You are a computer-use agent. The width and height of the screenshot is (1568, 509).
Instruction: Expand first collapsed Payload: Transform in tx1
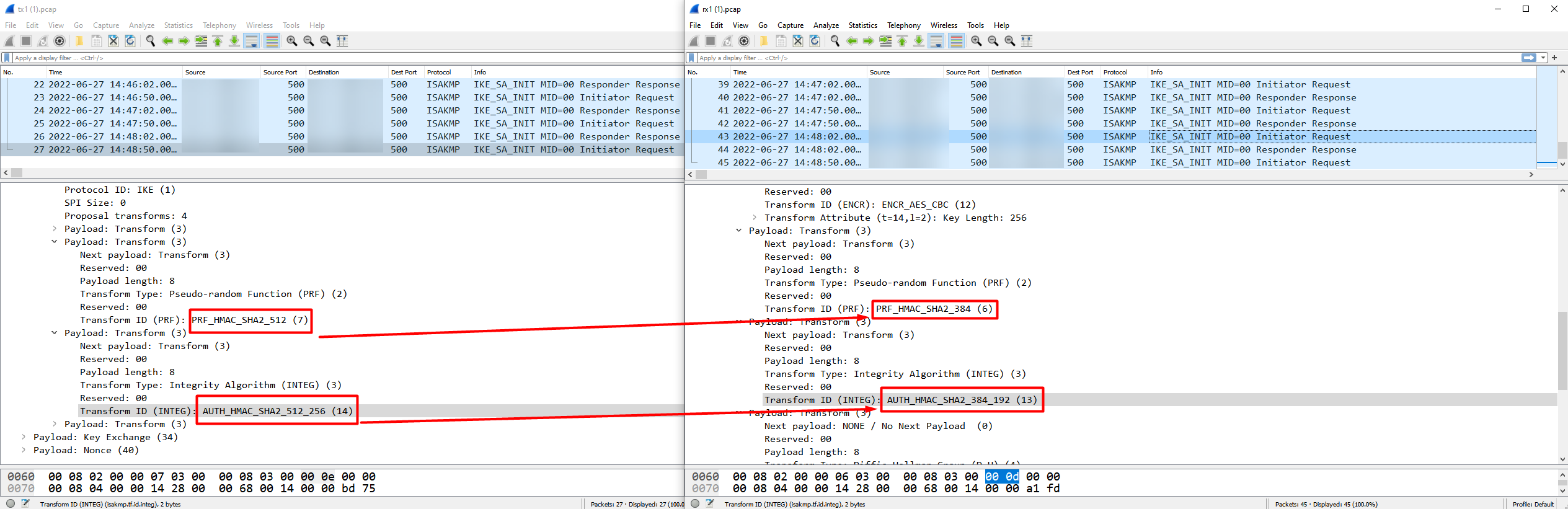(55, 229)
